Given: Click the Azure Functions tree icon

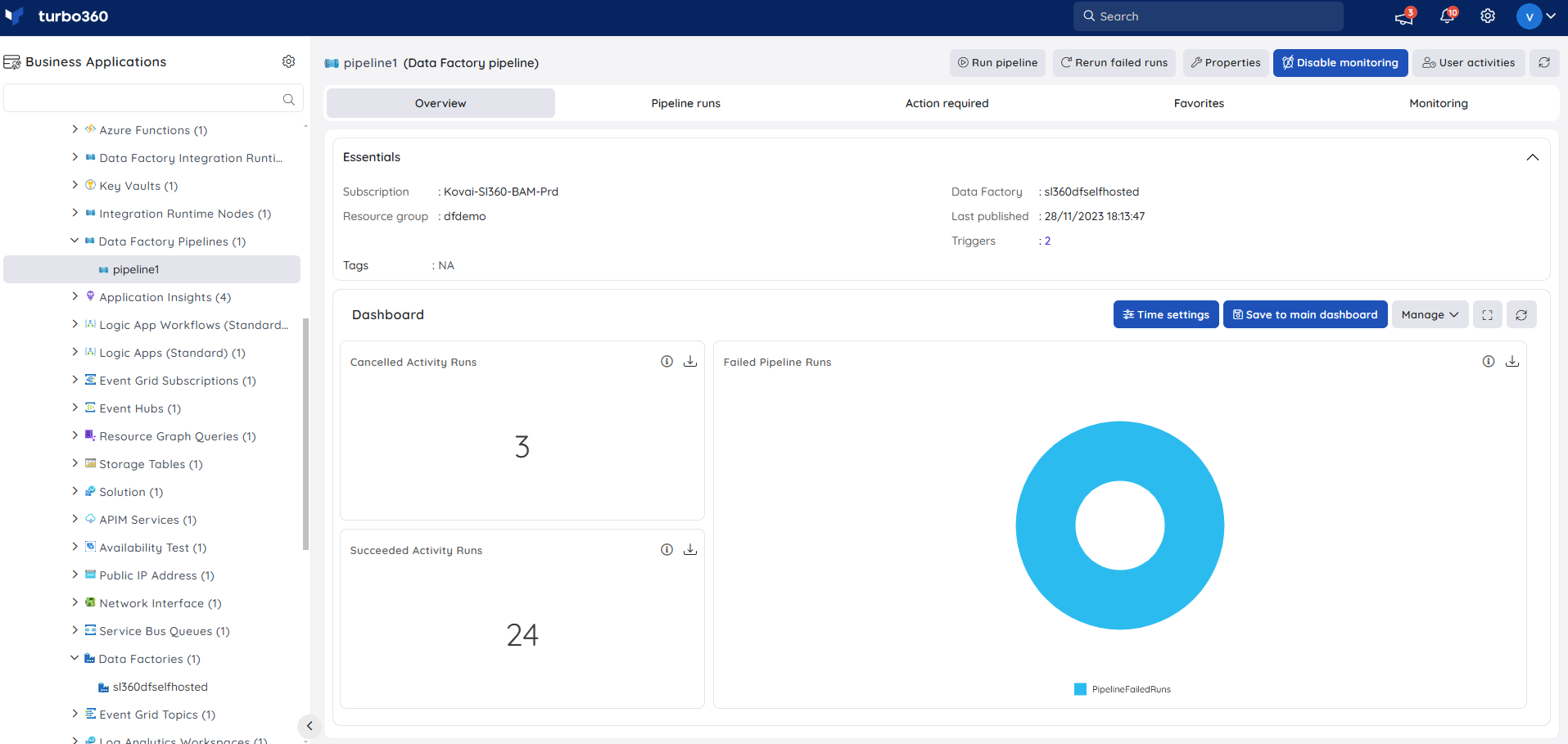Looking at the screenshot, I should click(90, 129).
